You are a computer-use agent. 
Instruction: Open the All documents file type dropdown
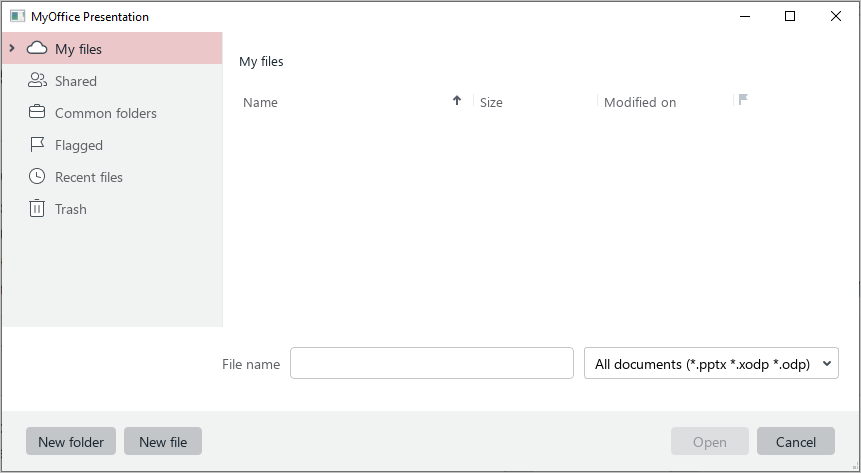click(x=711, y=363)
